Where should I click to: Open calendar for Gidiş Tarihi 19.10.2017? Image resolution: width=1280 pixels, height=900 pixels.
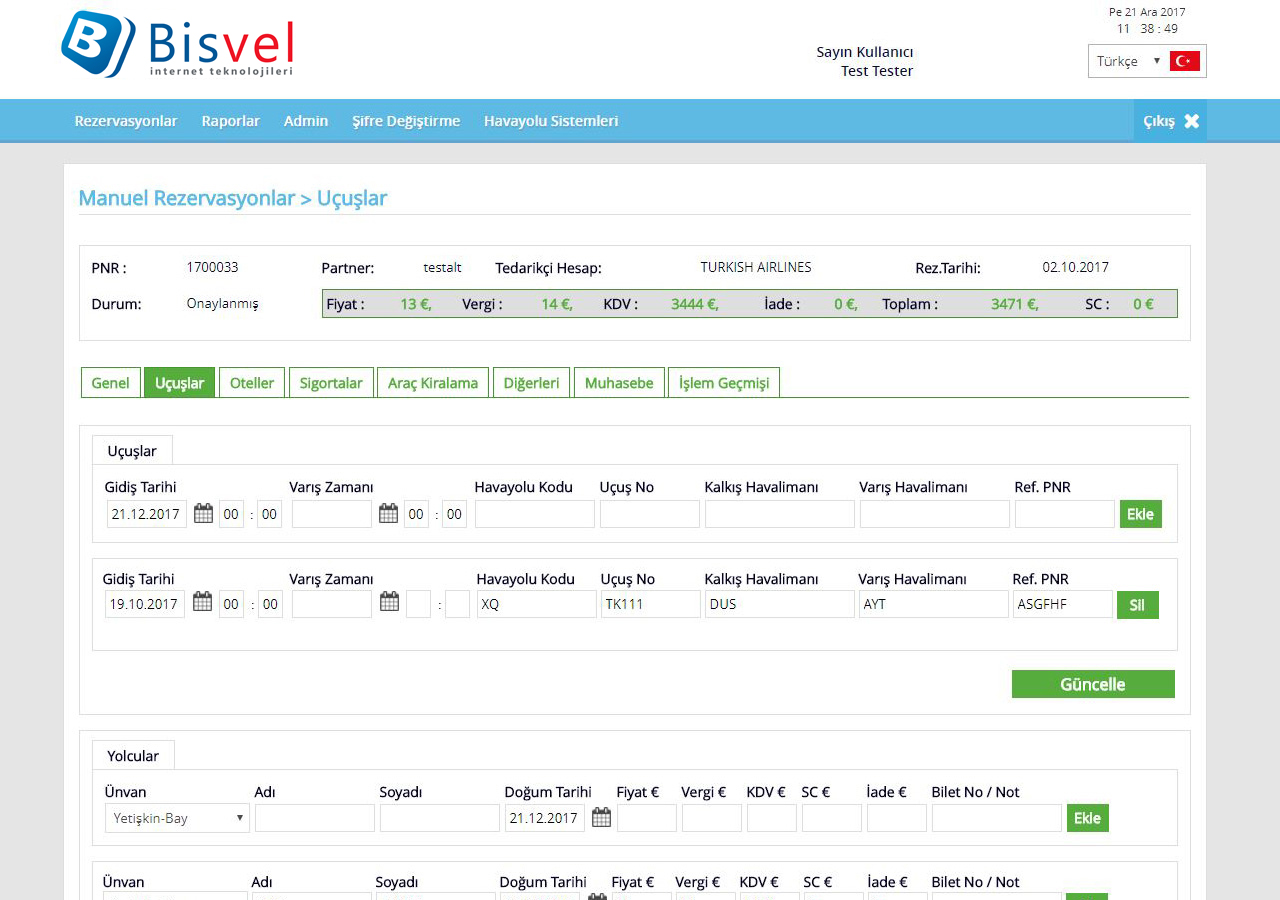[x=202, y=602]
